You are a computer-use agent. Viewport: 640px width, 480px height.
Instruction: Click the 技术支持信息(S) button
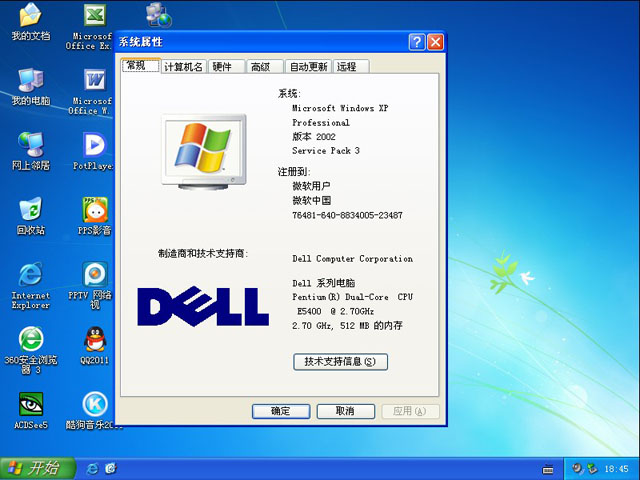click(340, 362)
